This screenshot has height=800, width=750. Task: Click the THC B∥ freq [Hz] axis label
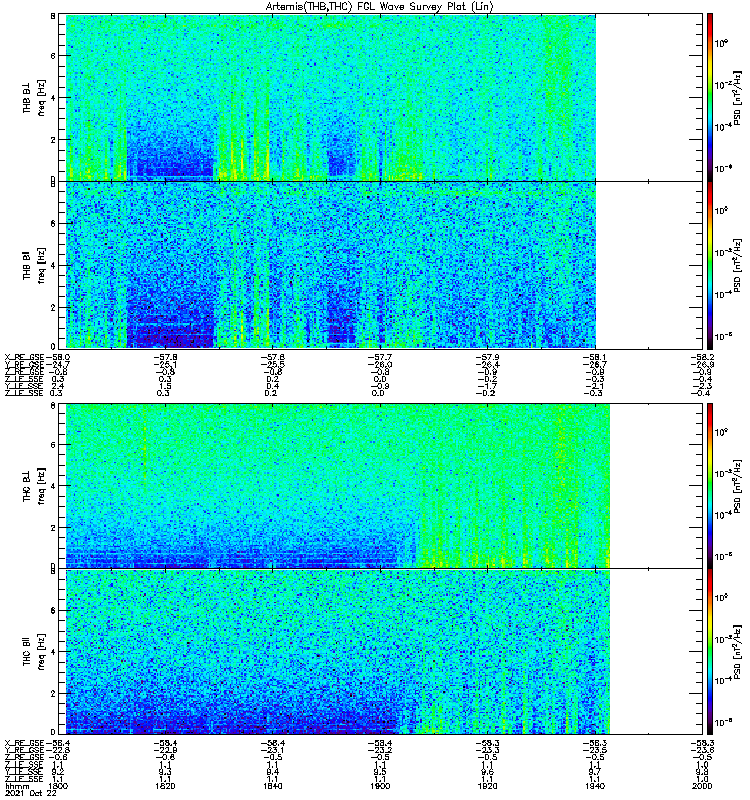coord(34,652)
